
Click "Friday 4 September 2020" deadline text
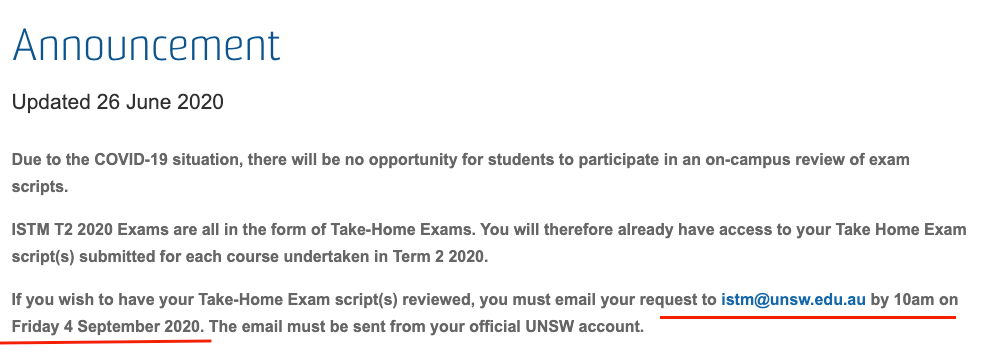click(x=107, y=327)
